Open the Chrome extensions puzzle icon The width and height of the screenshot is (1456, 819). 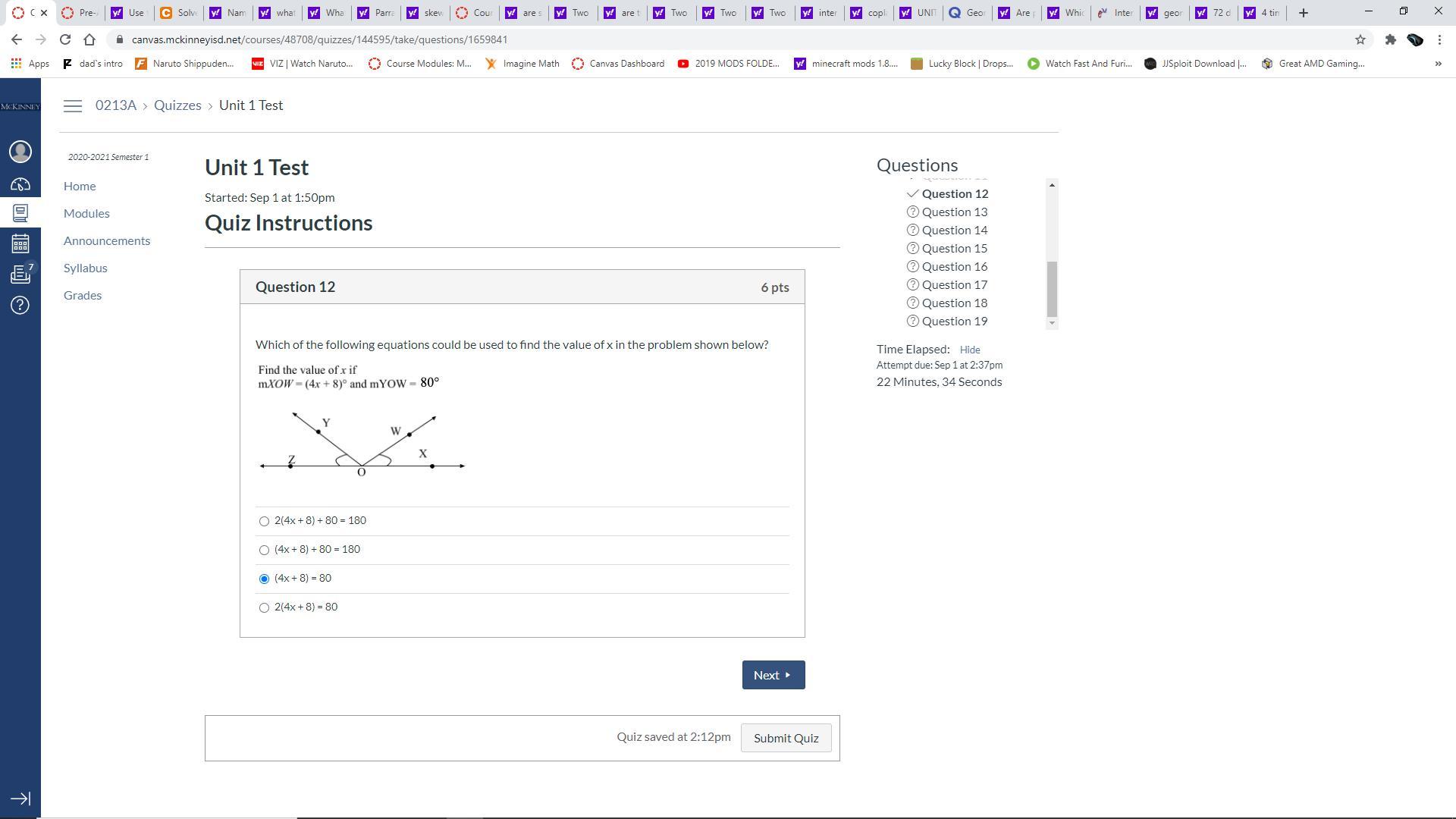pyautogui.click(x=1390, y=39)
